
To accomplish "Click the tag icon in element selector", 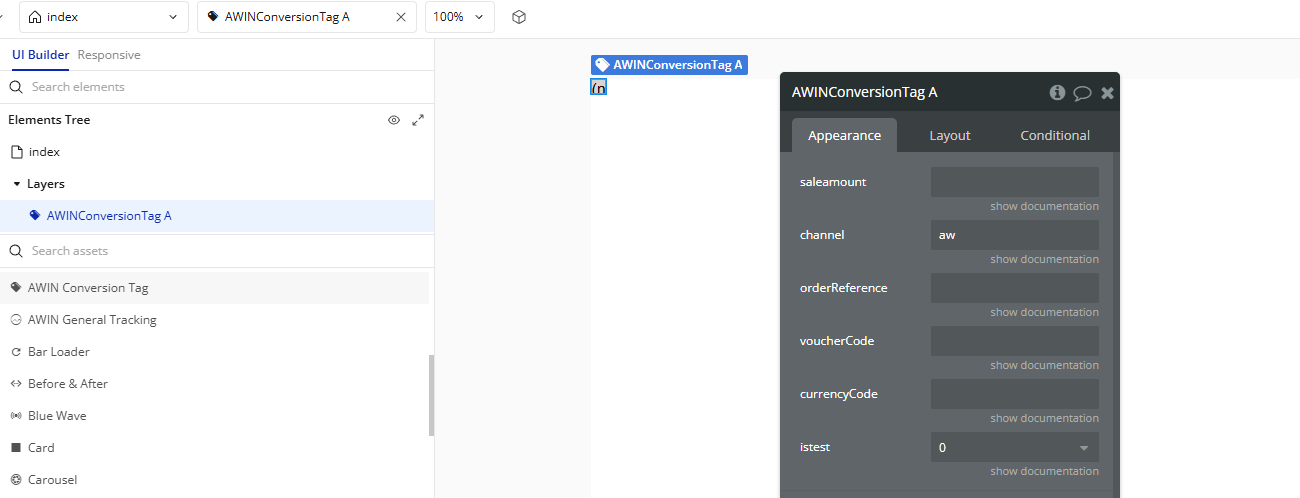I will click(213, 17).
